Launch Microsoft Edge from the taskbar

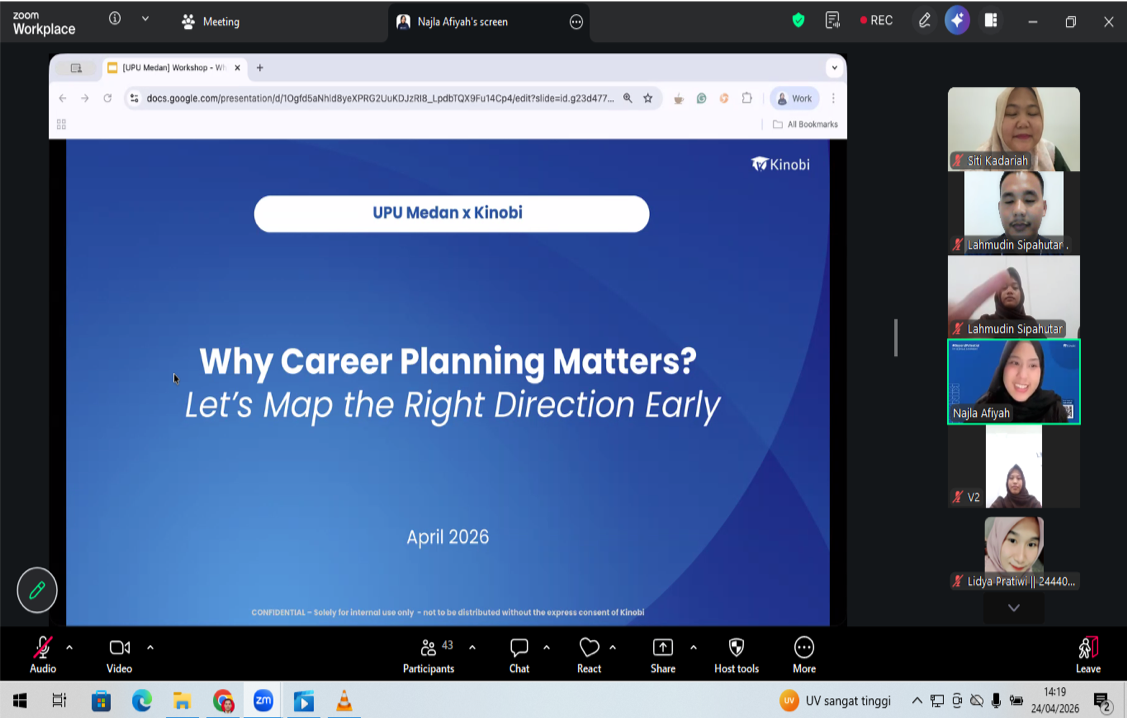[x=142, y=701]
